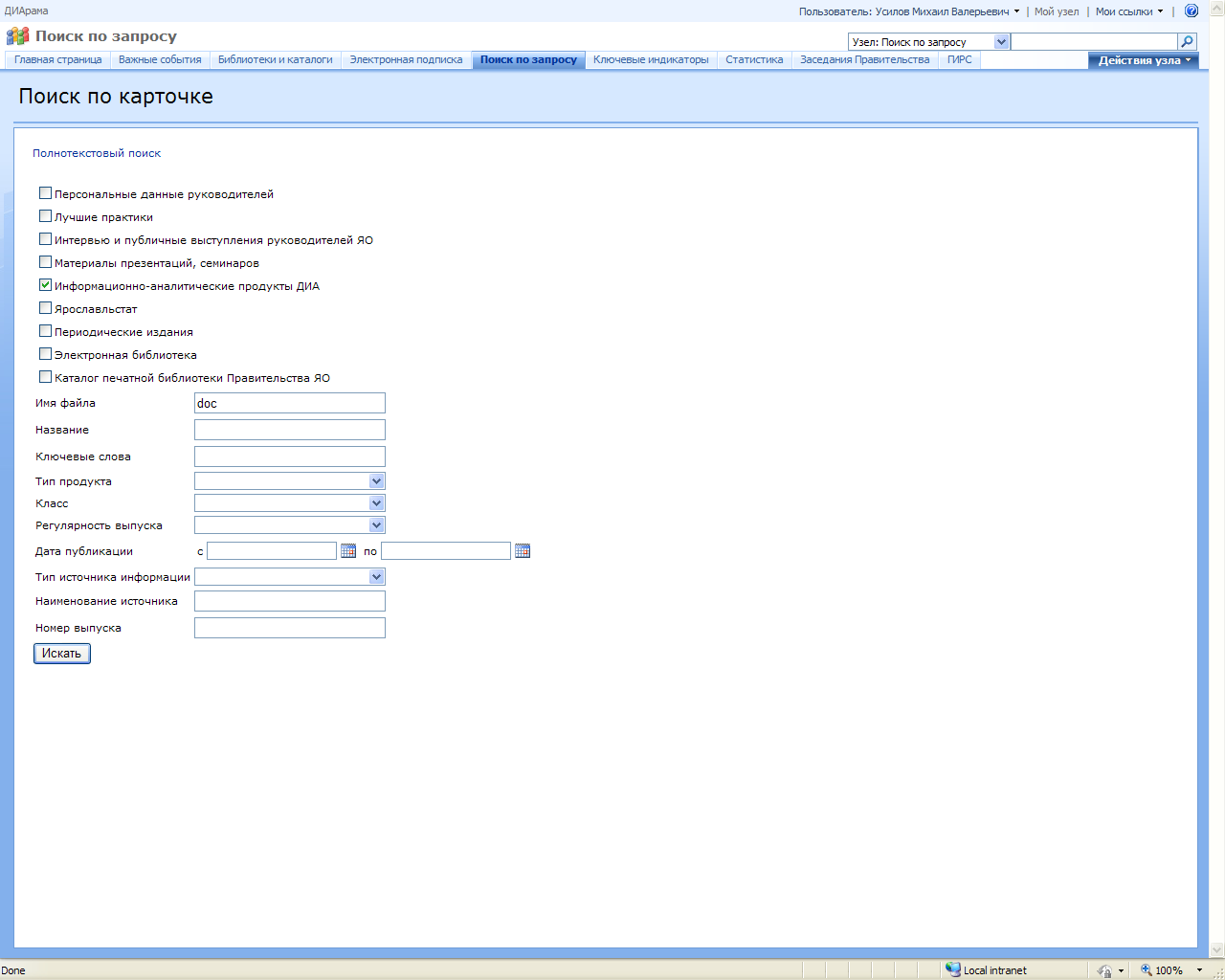
Task: Open the Библиотеки и каталоги tab
Action: (x=275, y=59)
